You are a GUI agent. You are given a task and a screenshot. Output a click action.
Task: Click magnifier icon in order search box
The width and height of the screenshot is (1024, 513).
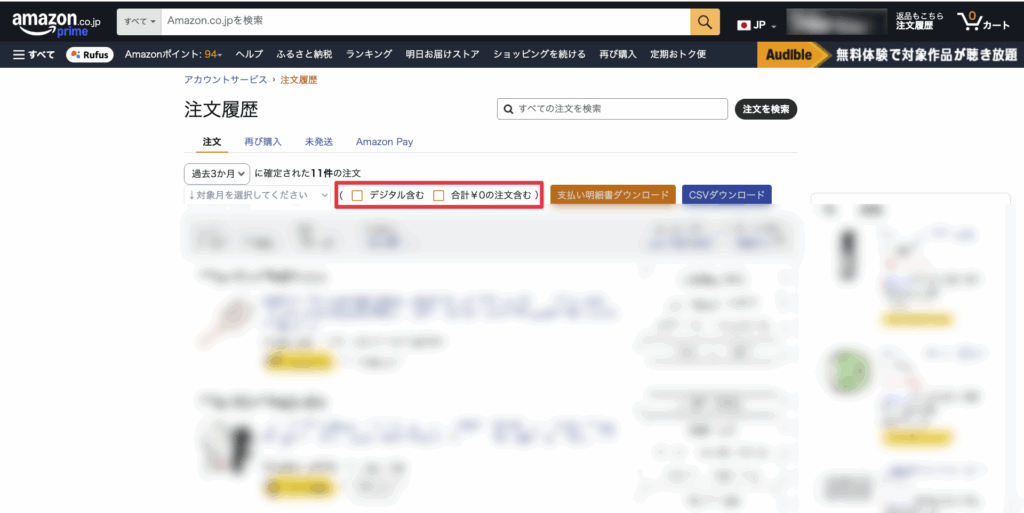509,109
